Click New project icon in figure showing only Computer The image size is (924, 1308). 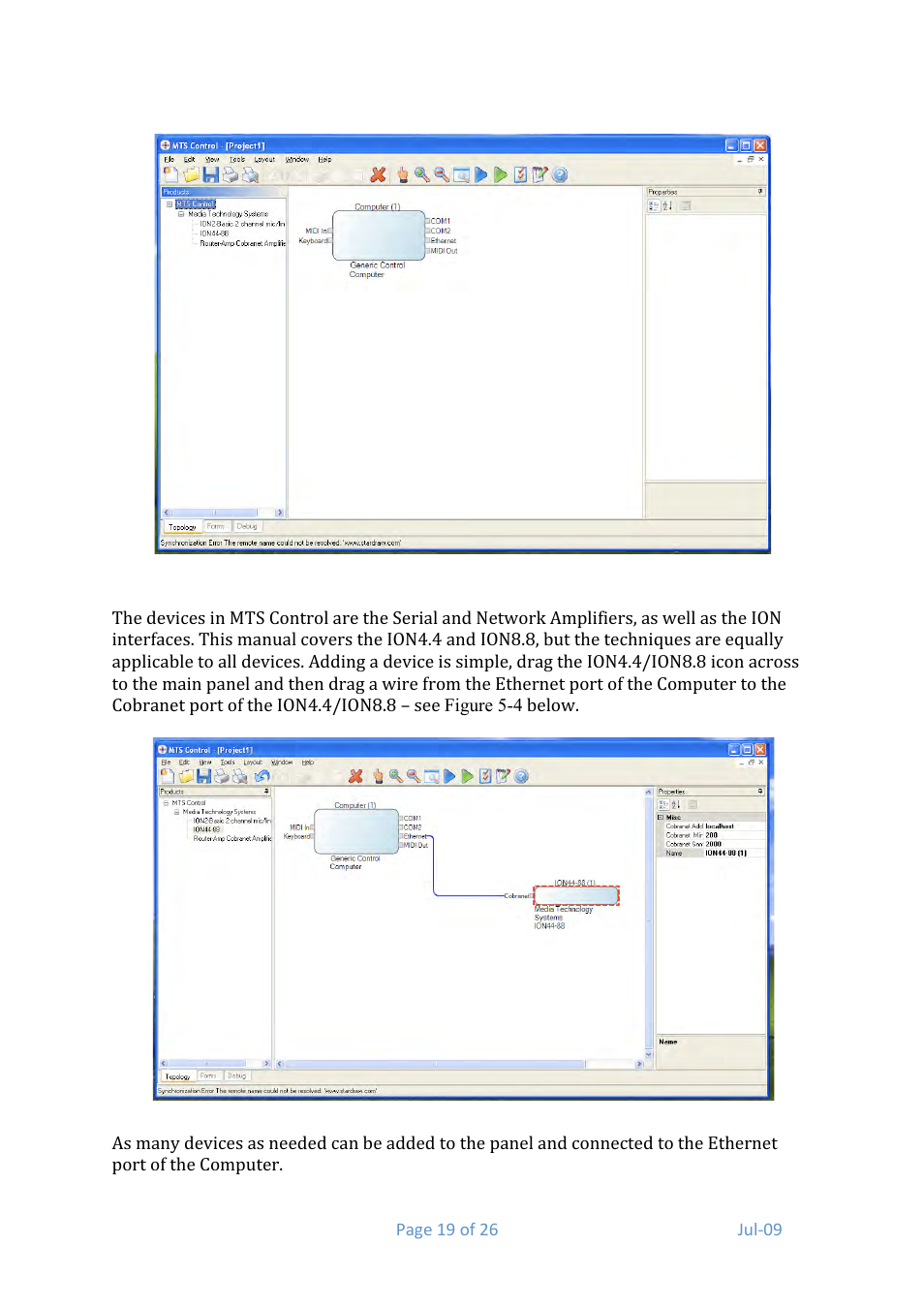170,174
